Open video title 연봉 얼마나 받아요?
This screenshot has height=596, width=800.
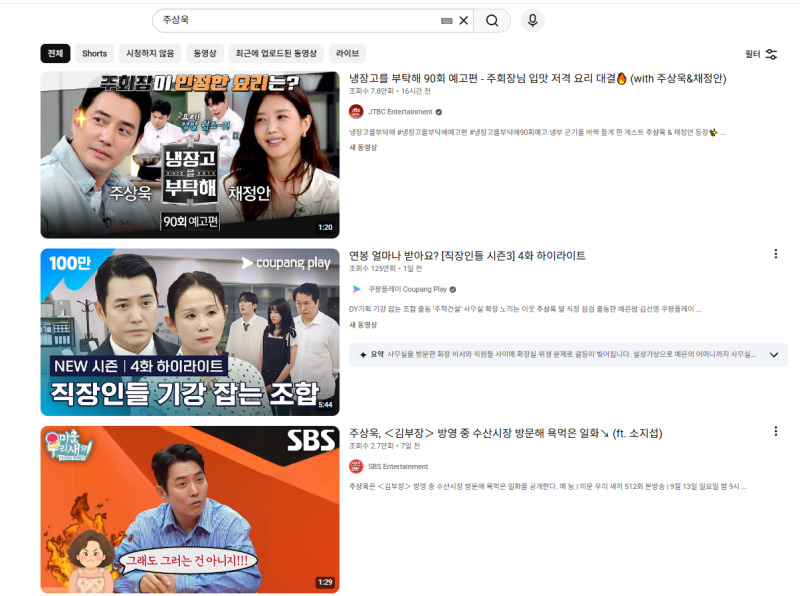pos(467,256)
